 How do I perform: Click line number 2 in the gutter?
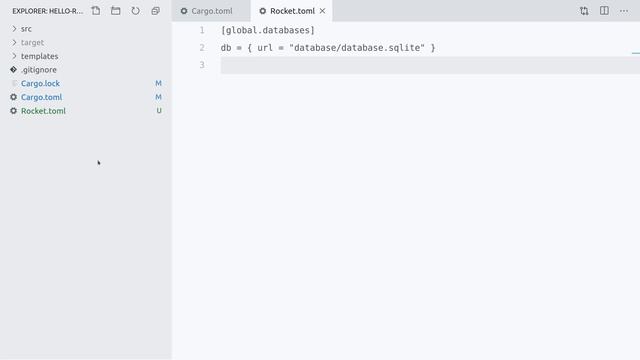tap(202, 48)
